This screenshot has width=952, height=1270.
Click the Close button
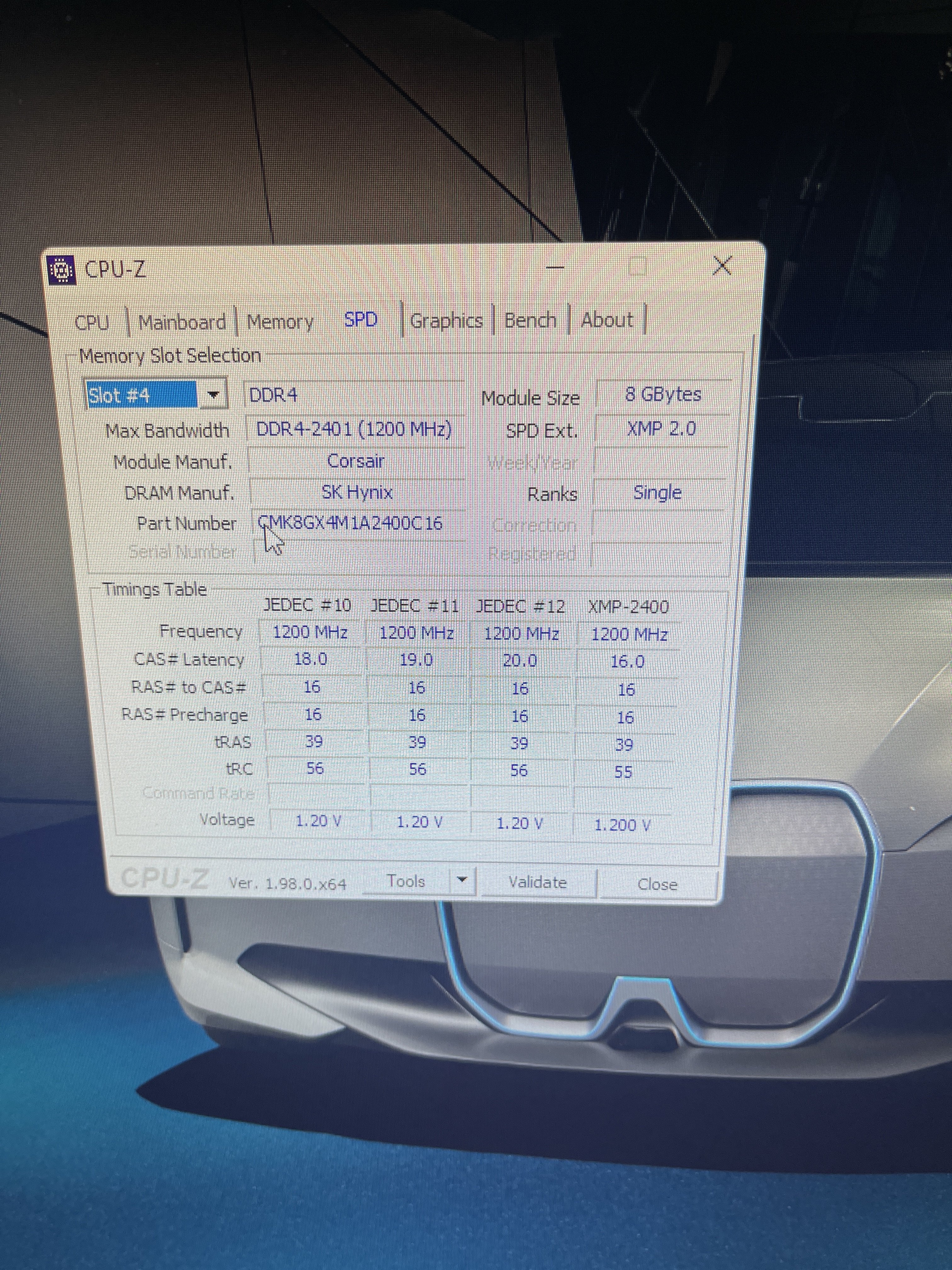pos(657,884)
